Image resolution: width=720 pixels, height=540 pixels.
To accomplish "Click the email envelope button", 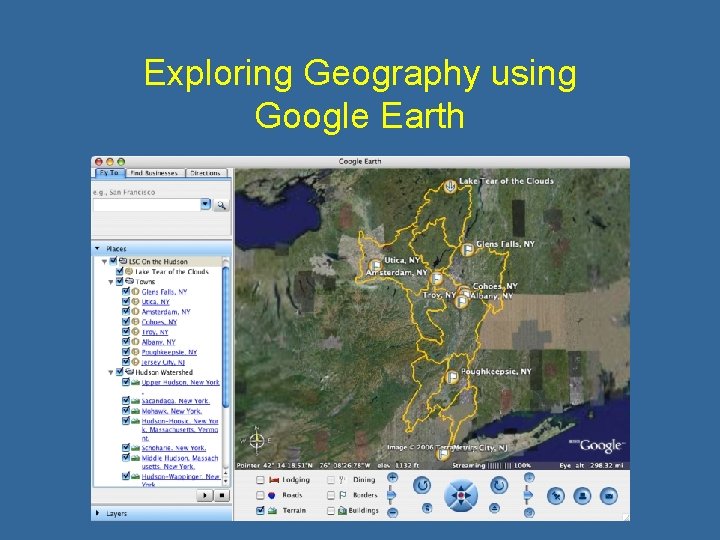I will coord(609,496).
